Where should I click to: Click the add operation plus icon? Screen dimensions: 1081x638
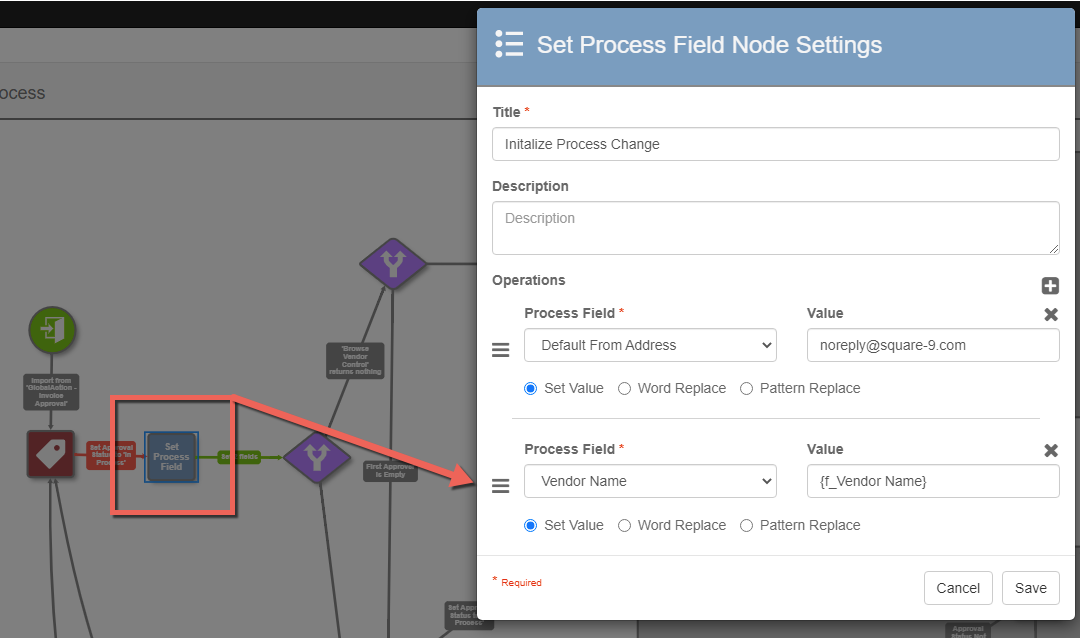coord(1050,286)
